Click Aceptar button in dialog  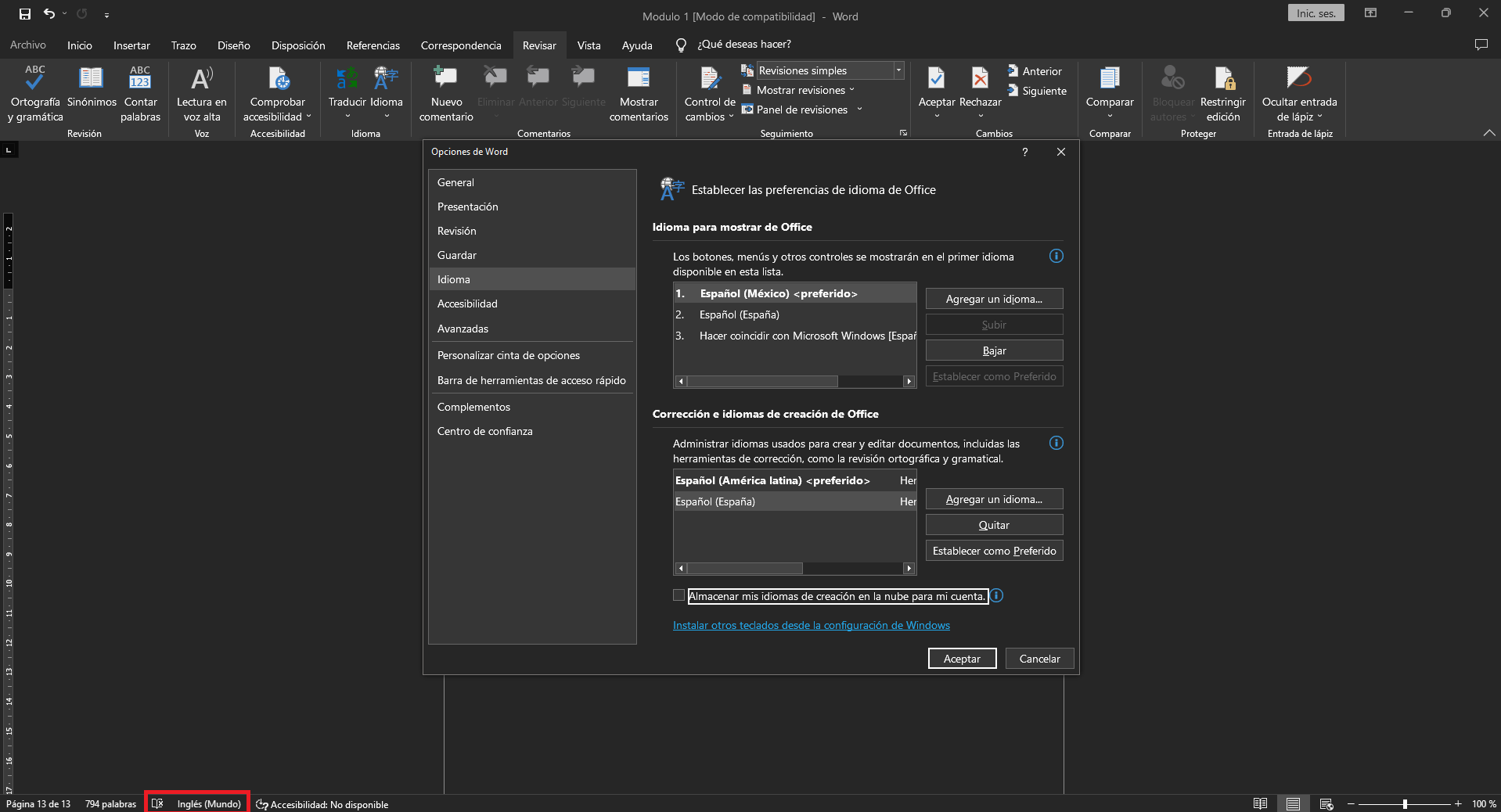(962, 659)
